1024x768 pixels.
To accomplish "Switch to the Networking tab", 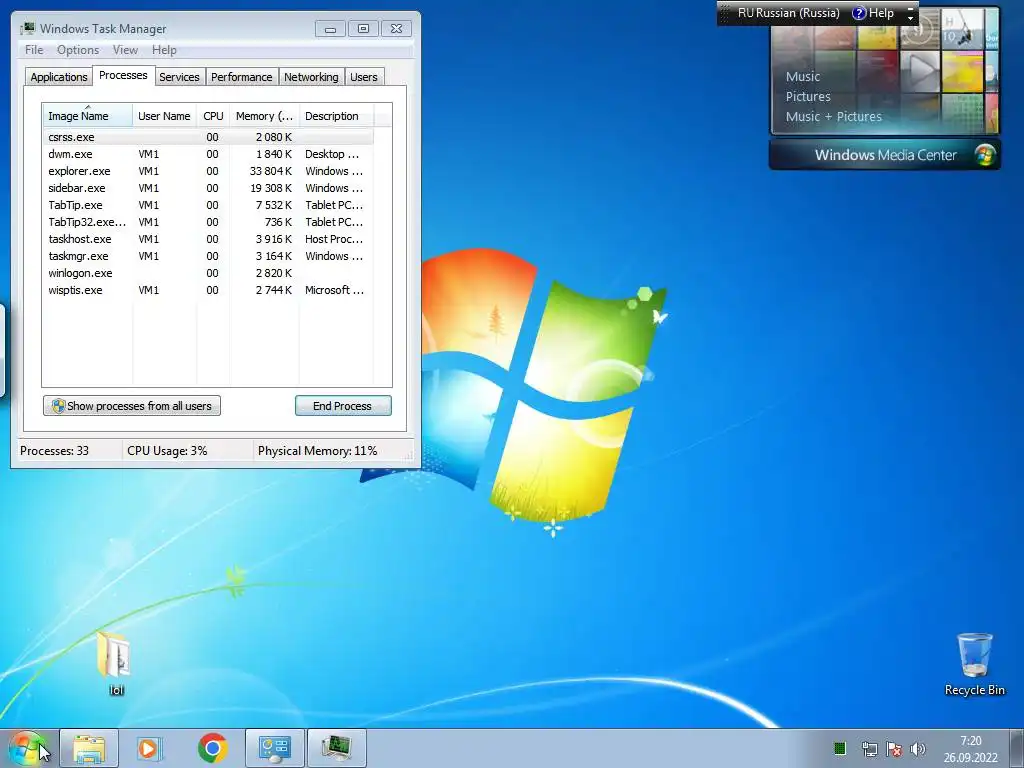I will (x=311, y=77).
